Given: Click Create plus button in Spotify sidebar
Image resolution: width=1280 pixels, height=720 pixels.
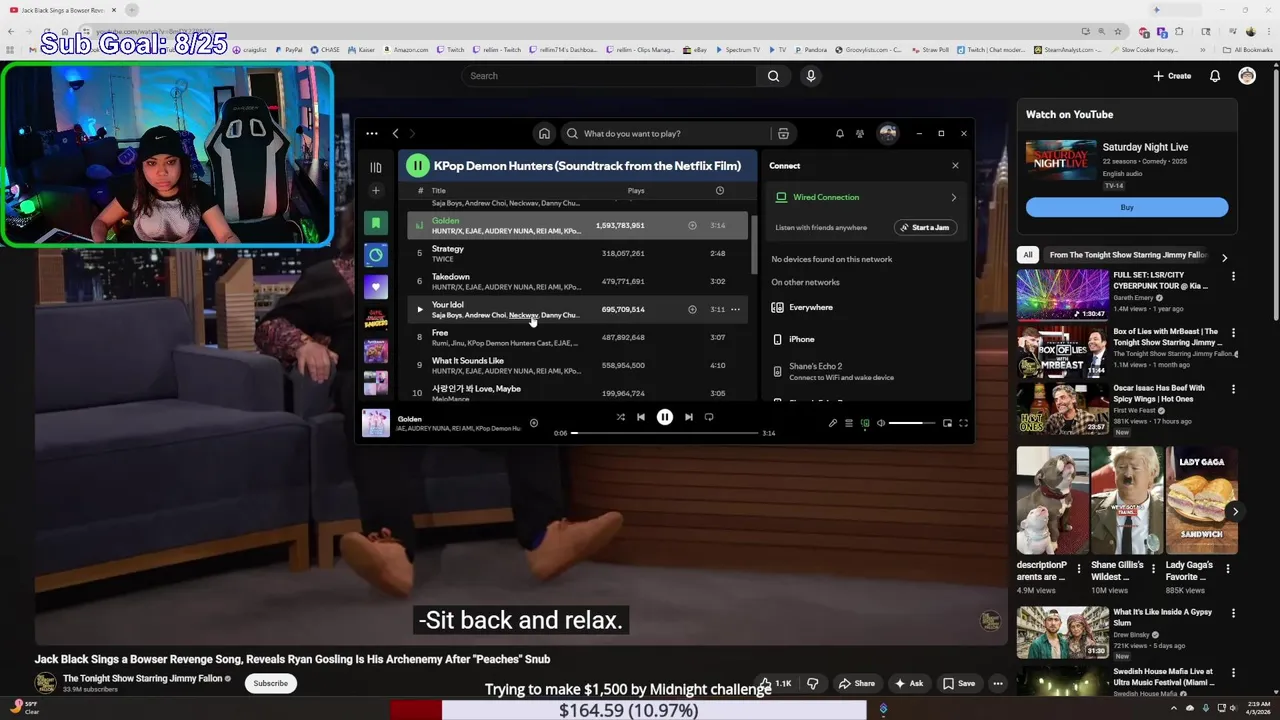Looking at the screenshot, I should pyautogui.click(x=376, y=191).
